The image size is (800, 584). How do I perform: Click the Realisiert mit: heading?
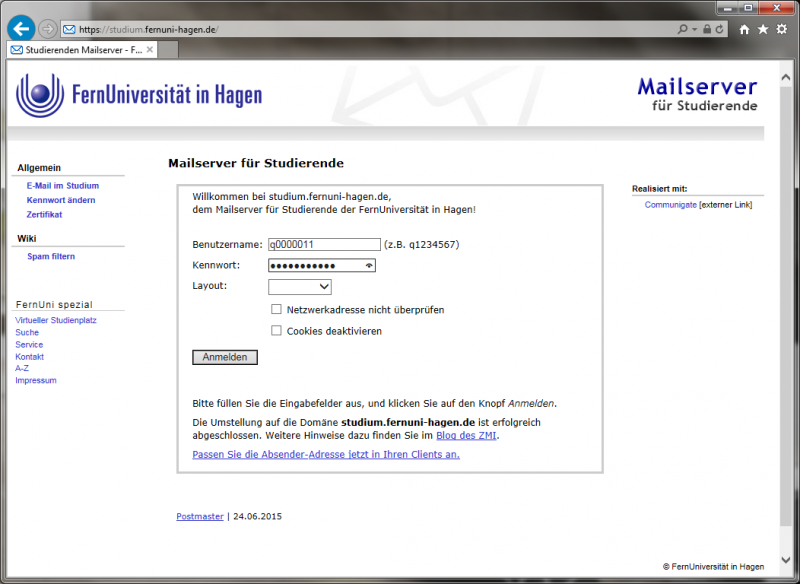[x=660, y=189]
